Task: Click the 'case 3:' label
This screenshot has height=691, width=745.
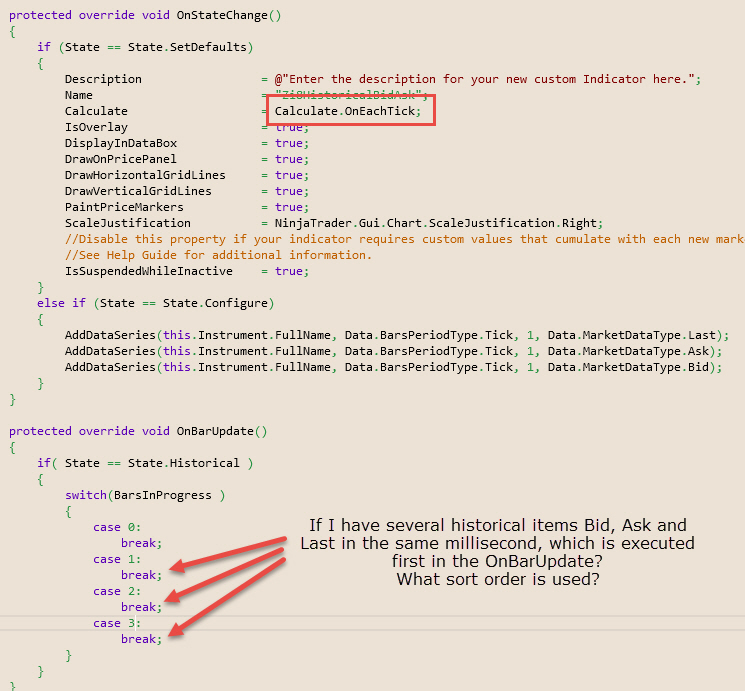Action: pos(117,624)
